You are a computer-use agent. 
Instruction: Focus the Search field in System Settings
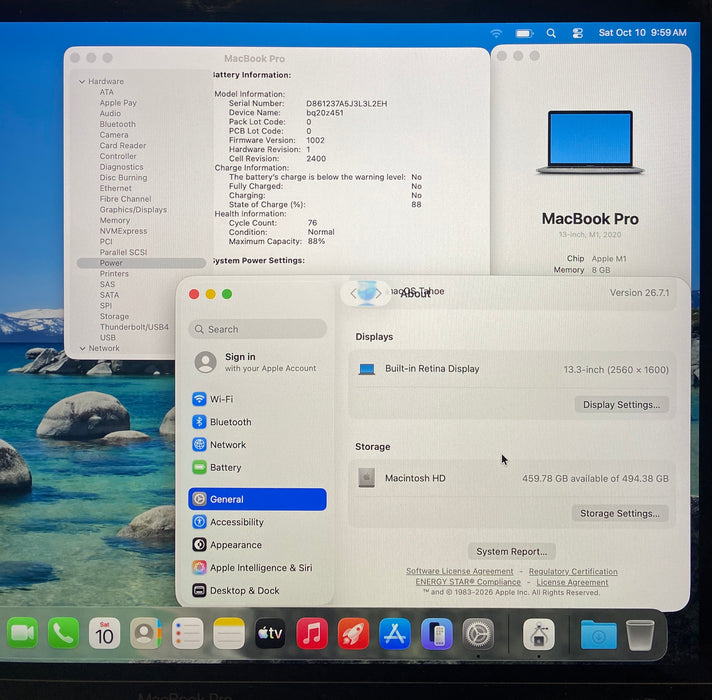pyautogui.click(x=257, y=329)
